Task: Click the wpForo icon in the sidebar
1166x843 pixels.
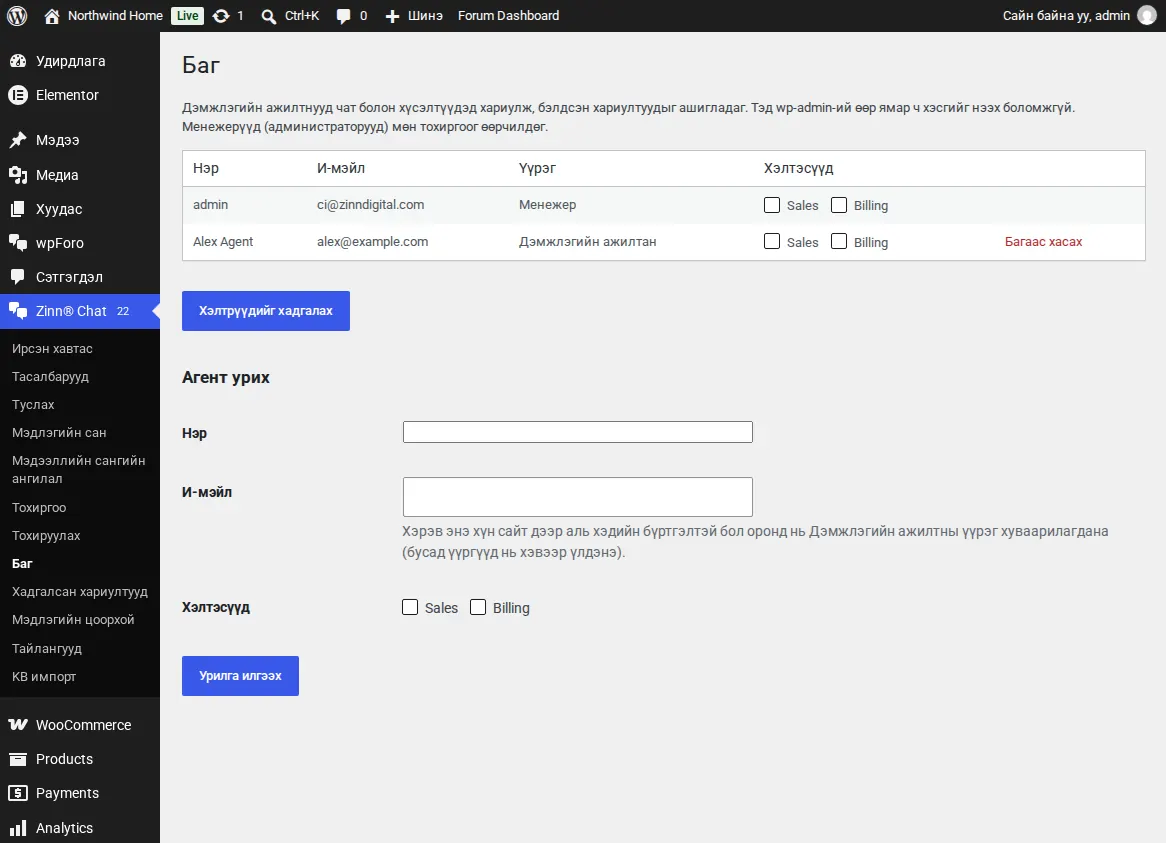Action: (18, 243)
